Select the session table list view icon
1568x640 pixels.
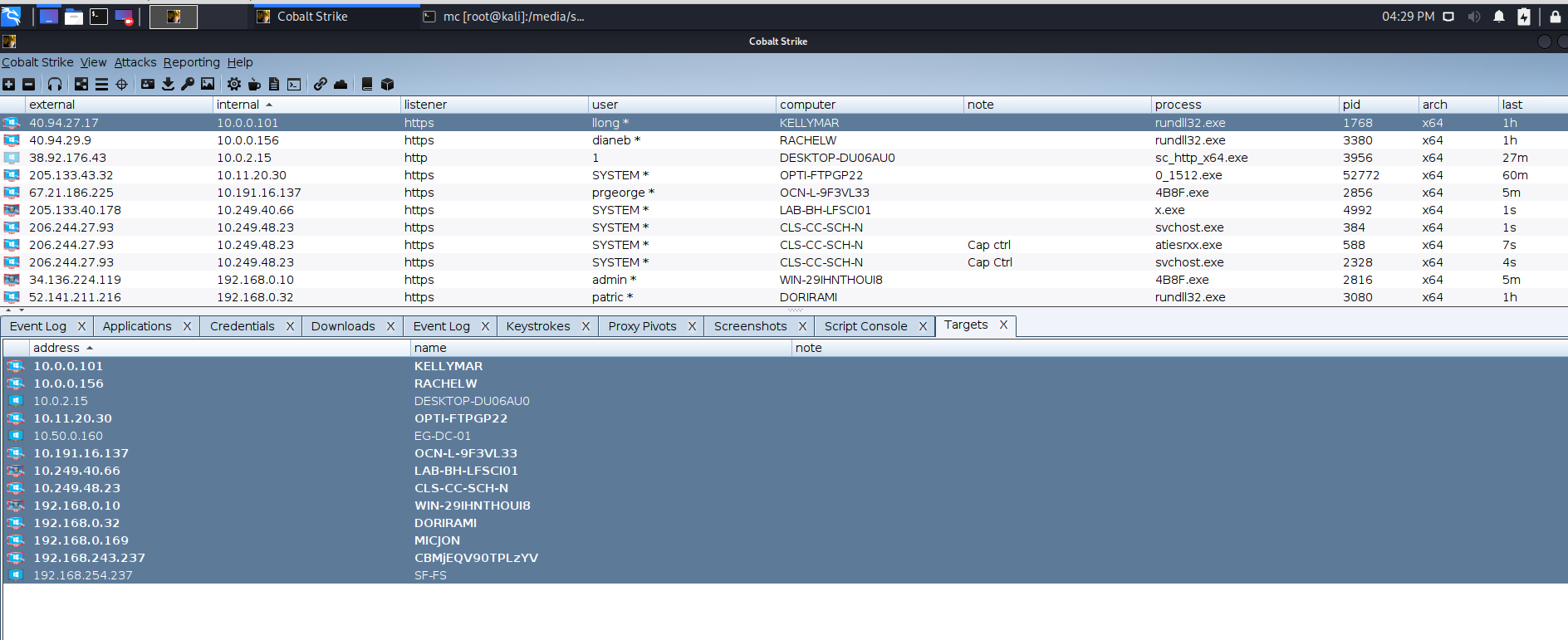(101, 84)
